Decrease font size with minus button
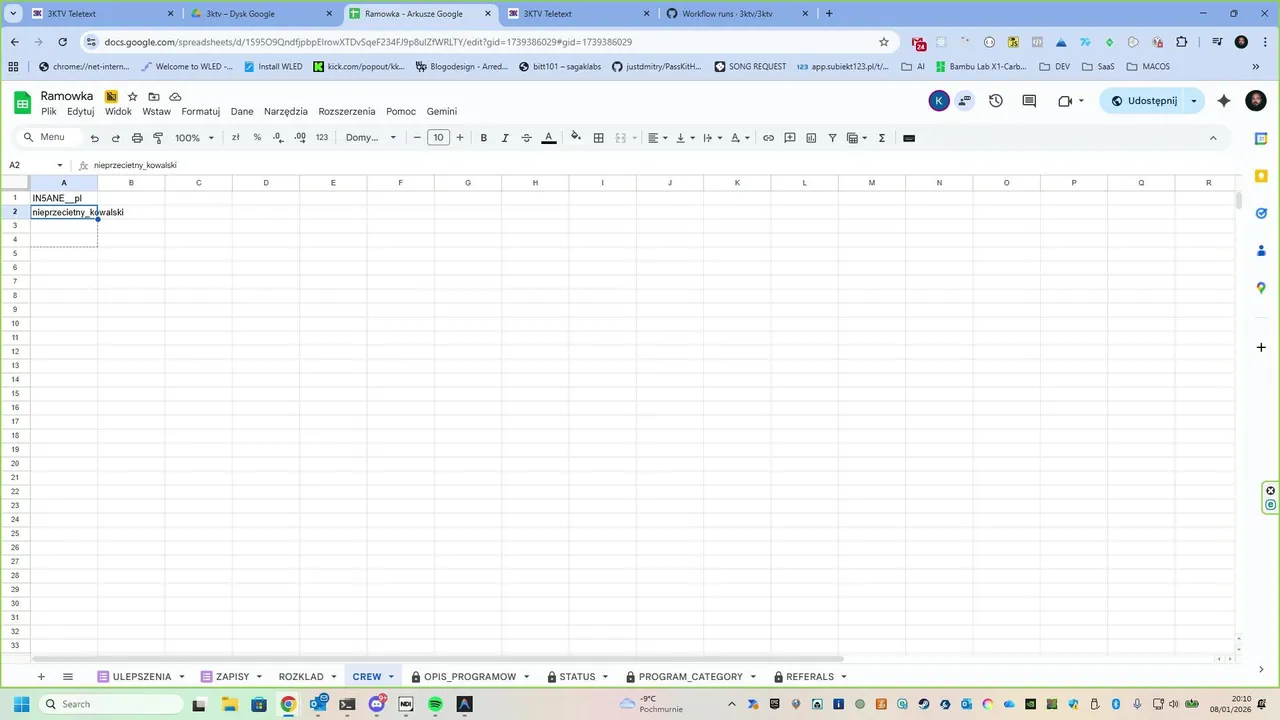 pos(417,138)
